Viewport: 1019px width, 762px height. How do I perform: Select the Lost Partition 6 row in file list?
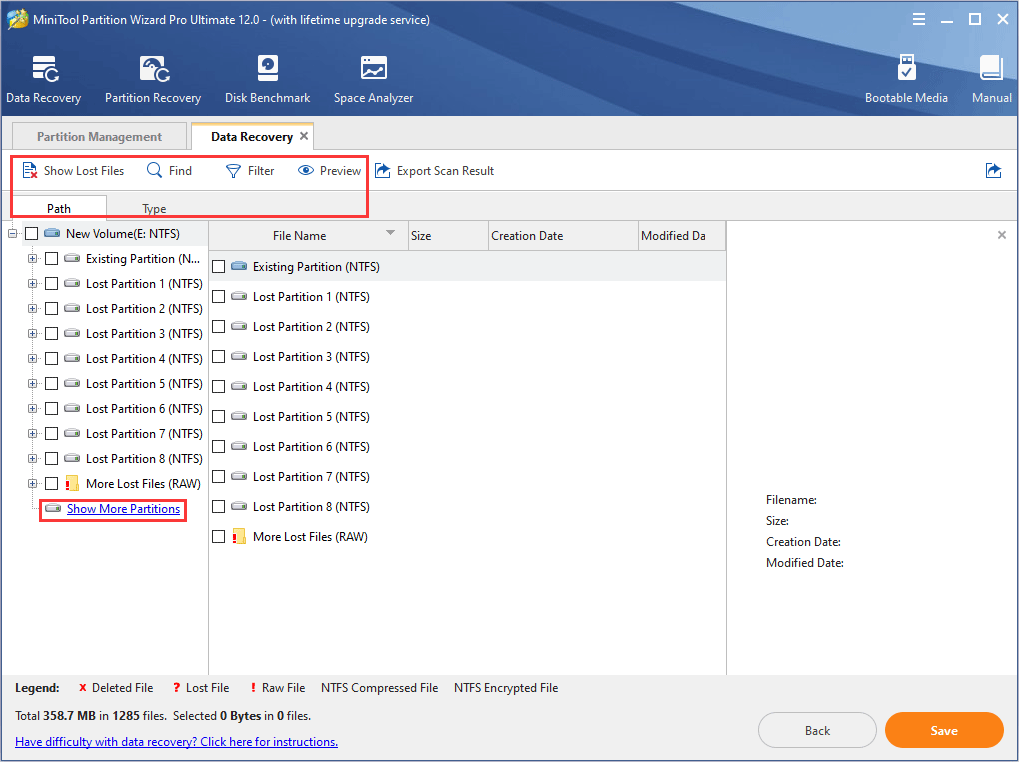point(467,446)
